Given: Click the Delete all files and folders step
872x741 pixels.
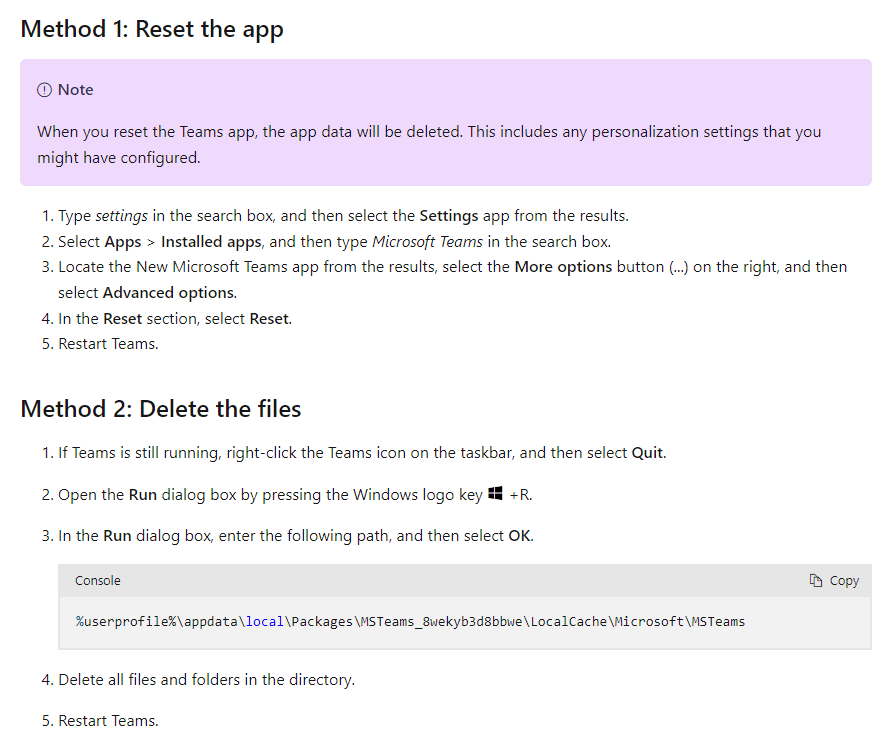Looking at the screenshot, I should 206,680.
